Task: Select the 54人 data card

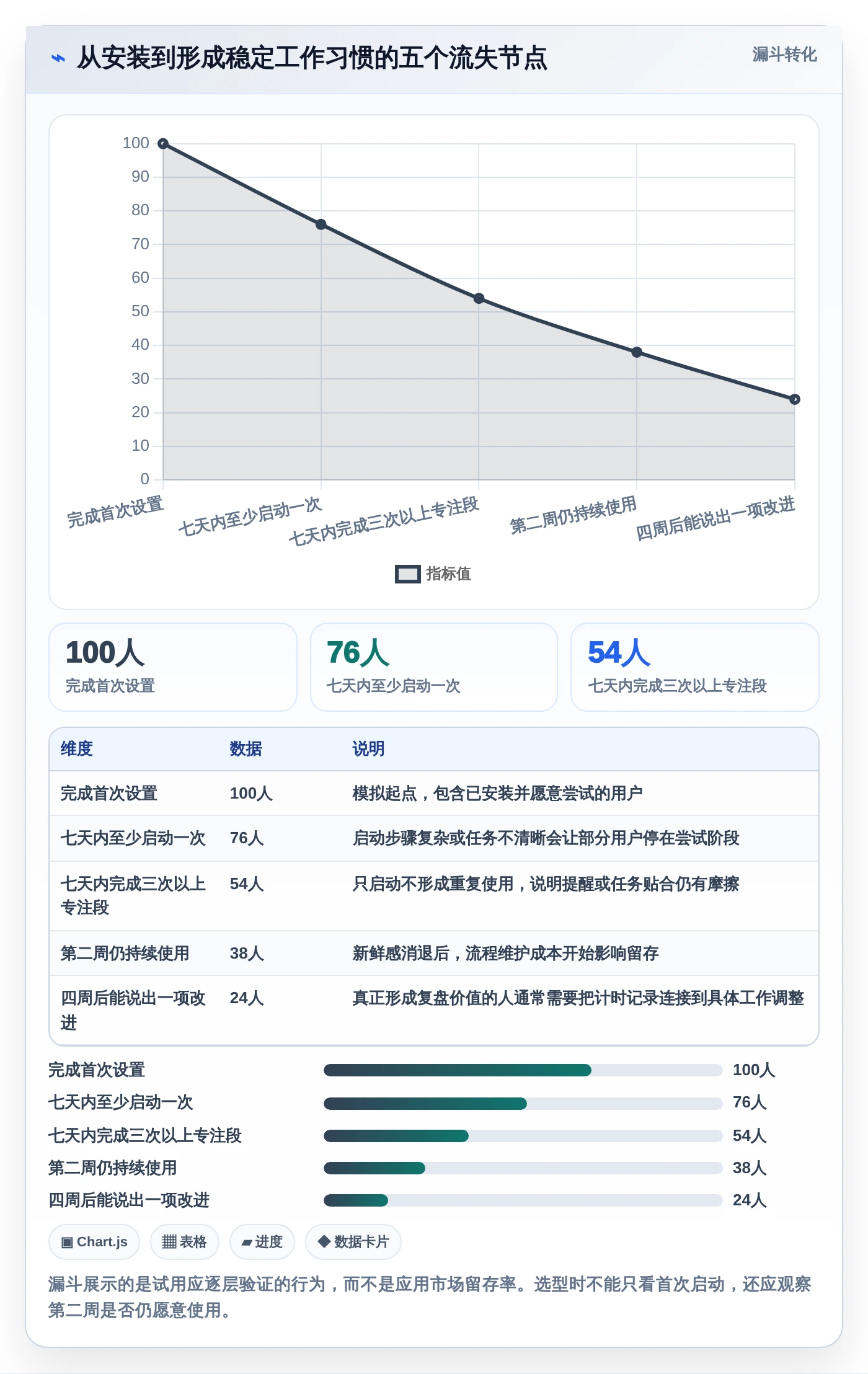Action: [x=695, y=667]
